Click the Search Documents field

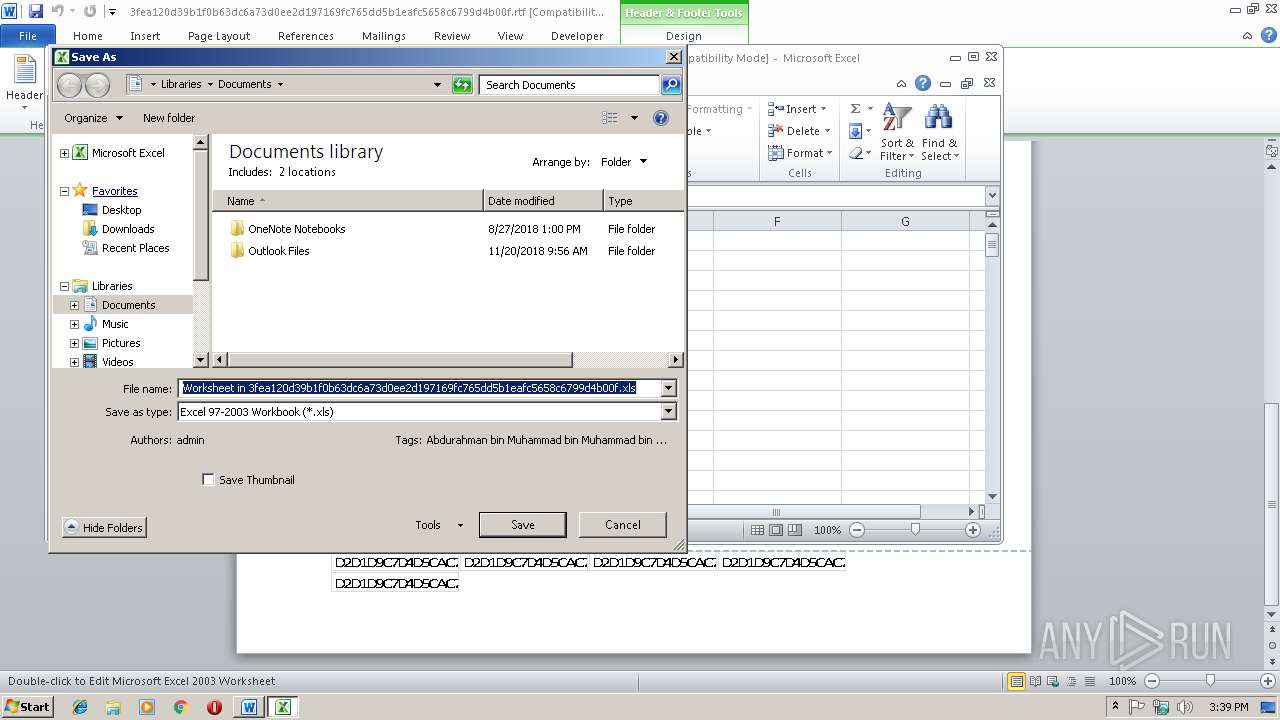568,85
